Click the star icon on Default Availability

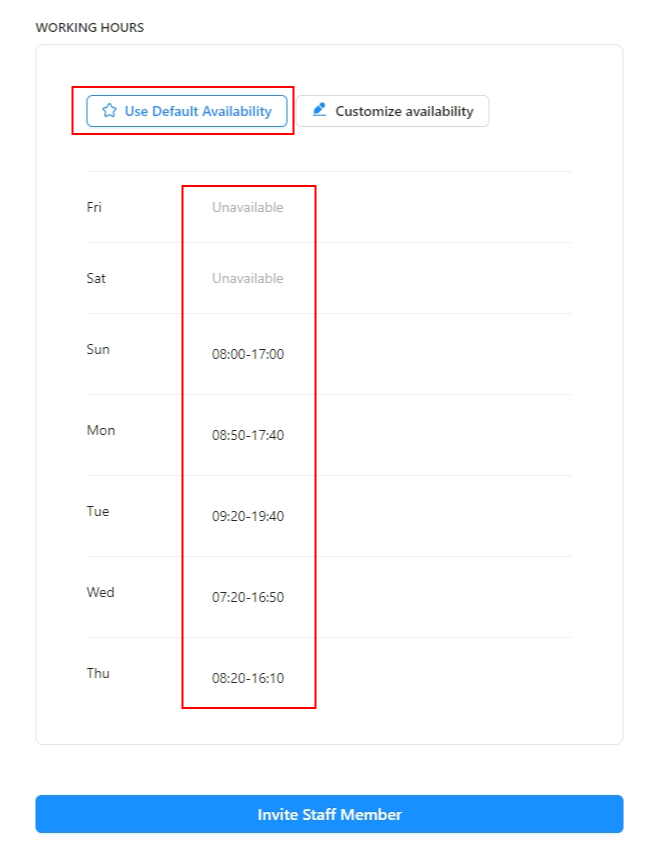pos(109,110)
